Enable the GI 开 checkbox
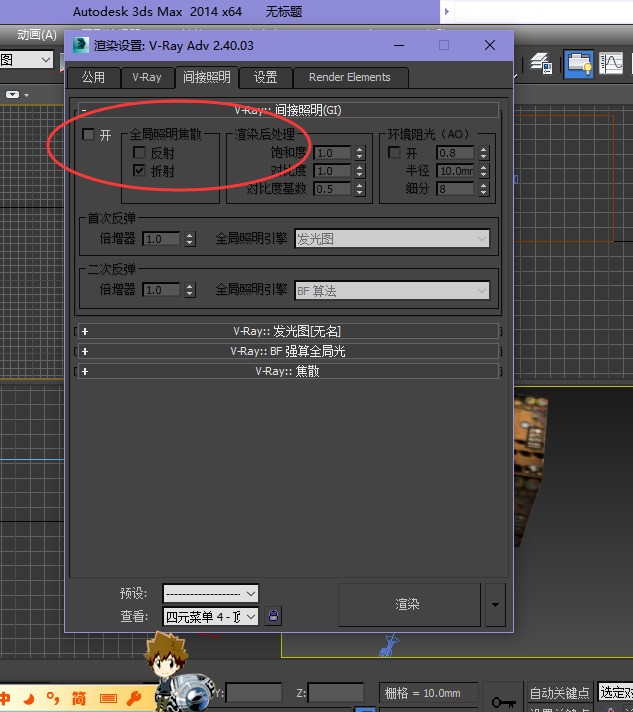 [x=88, y=134]
